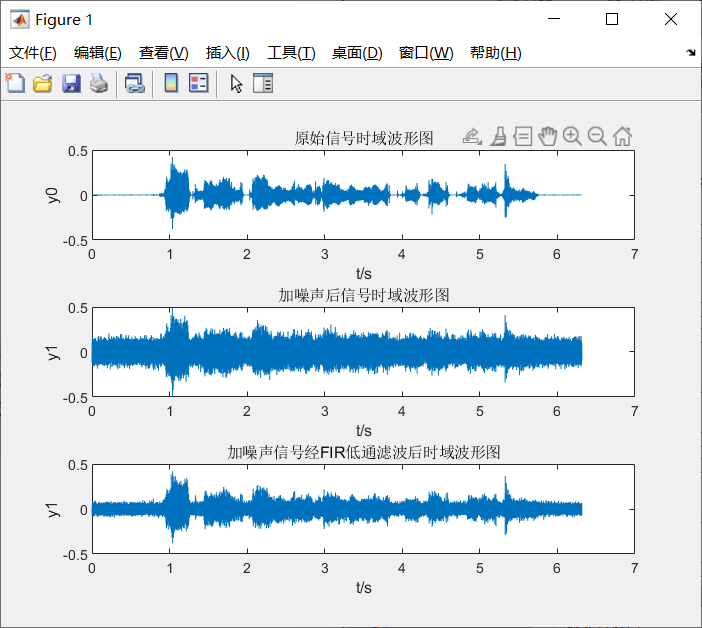Activate zoom in on the axes toolbar
This screenshot has height=628, width=702.
point(572,137)
